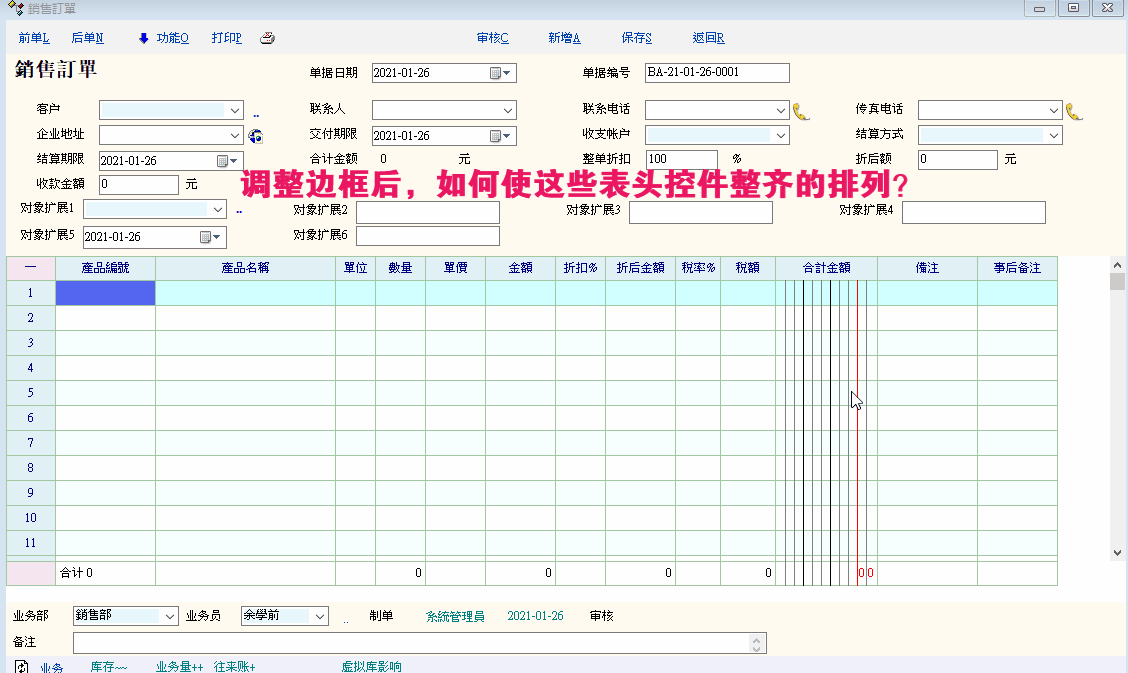1128x673 pixels.
Task: Select the 產品編號 cell in row 1
Action: click(105, 293)
